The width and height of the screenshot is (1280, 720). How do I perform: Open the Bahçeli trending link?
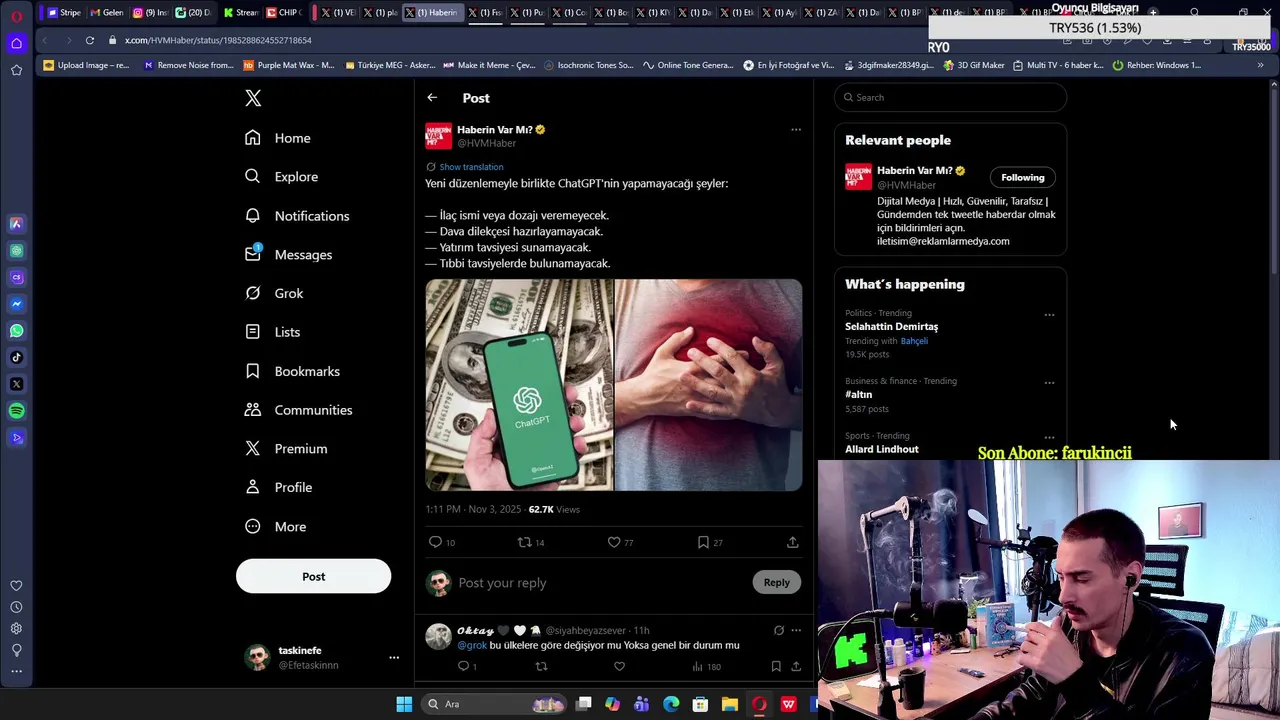point(914,341)
